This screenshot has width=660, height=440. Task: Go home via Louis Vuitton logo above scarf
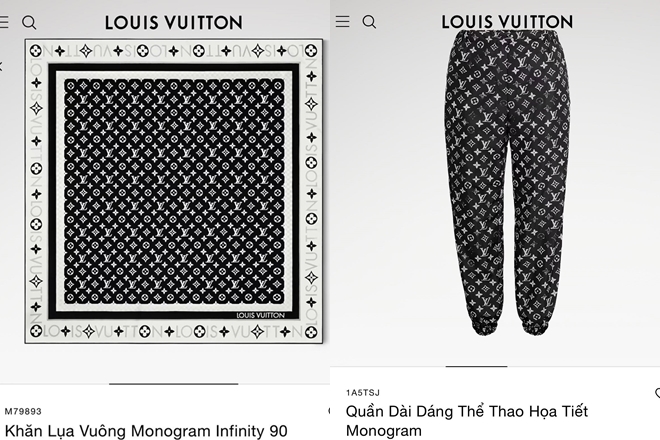[x=174, y=23]
